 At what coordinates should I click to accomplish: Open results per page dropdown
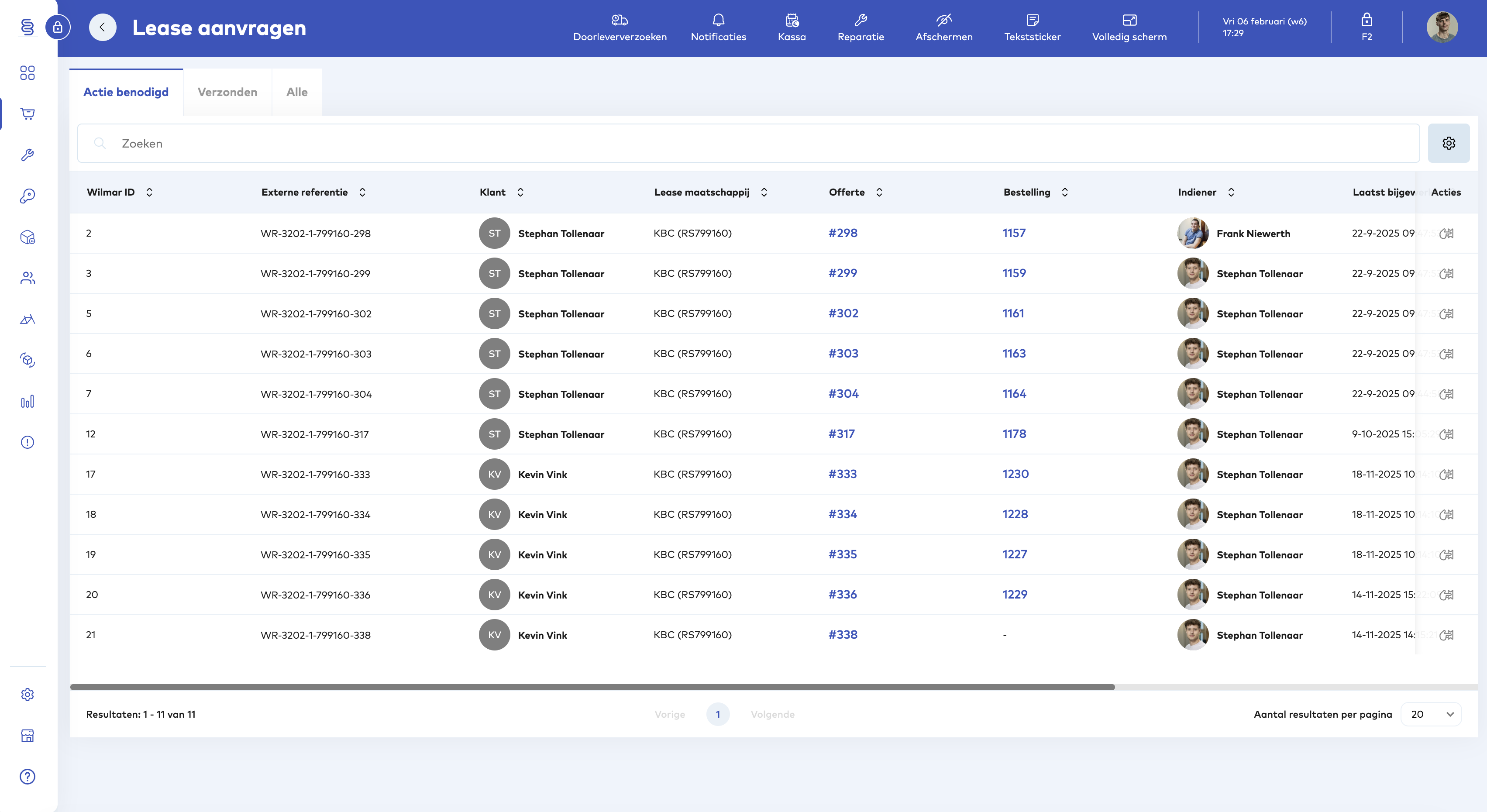[x=1431, y=714]
